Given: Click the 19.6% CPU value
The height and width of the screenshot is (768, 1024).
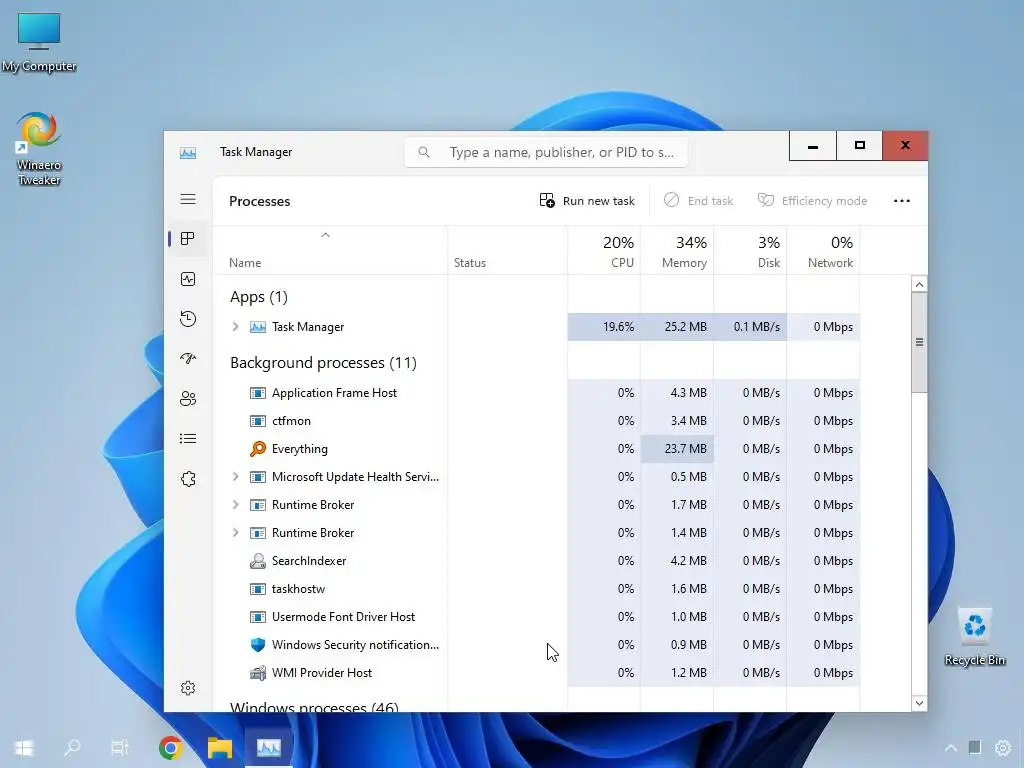Looking at the screenshot, I should click(x=618, y=327).
